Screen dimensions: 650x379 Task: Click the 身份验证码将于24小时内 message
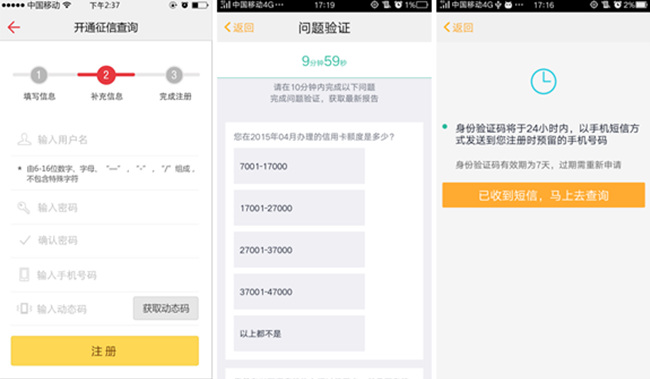(x=547, y=134)
